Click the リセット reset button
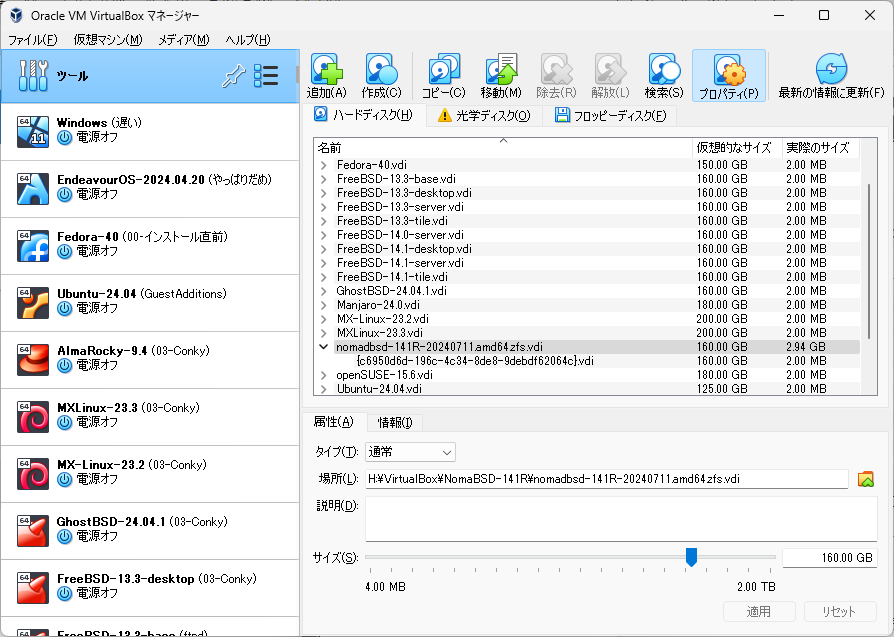Image resolution: width=894 pixels, height=637 pixels. 839,611
